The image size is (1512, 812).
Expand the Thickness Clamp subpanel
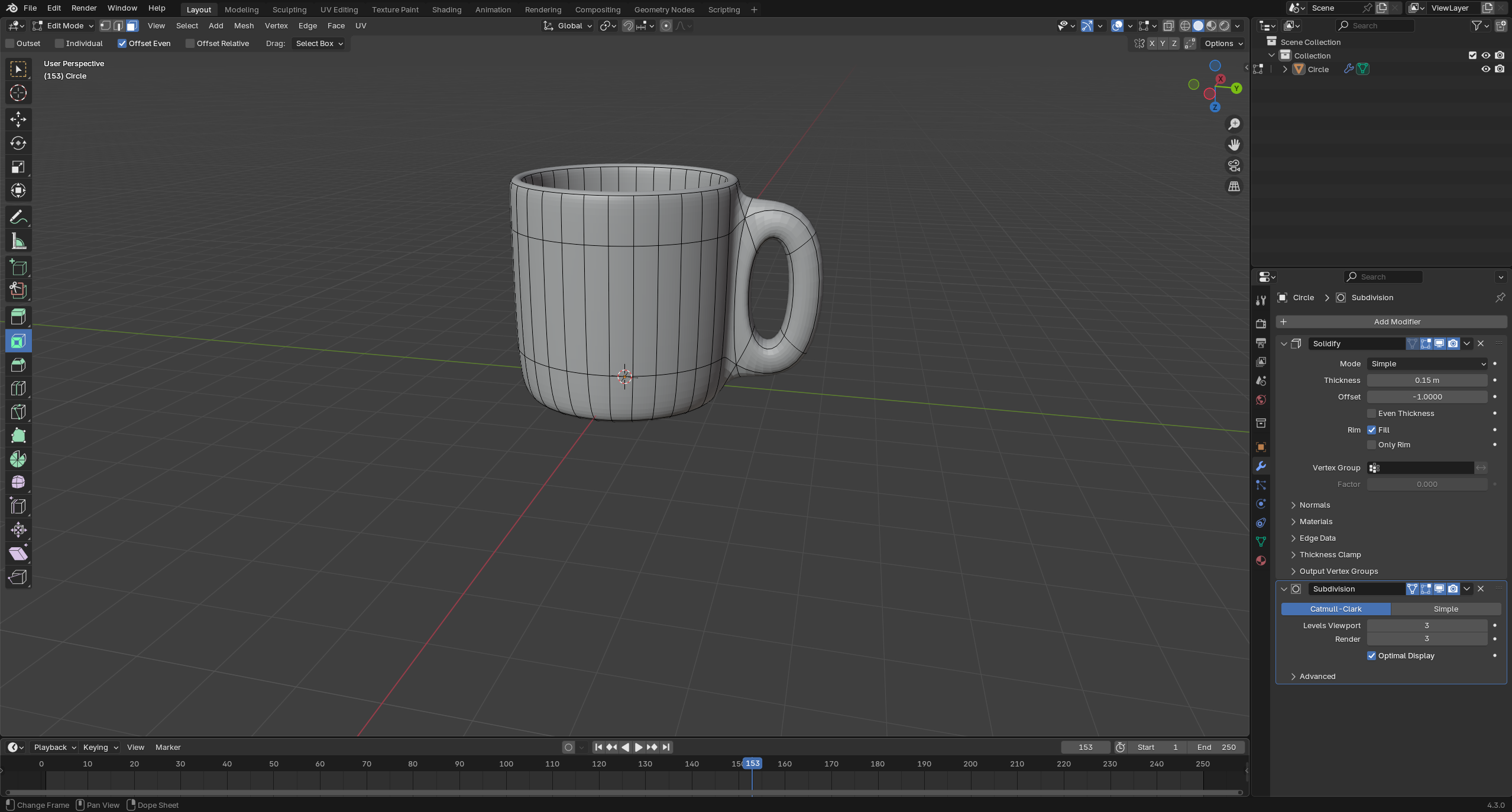(x=1329, y=554)
